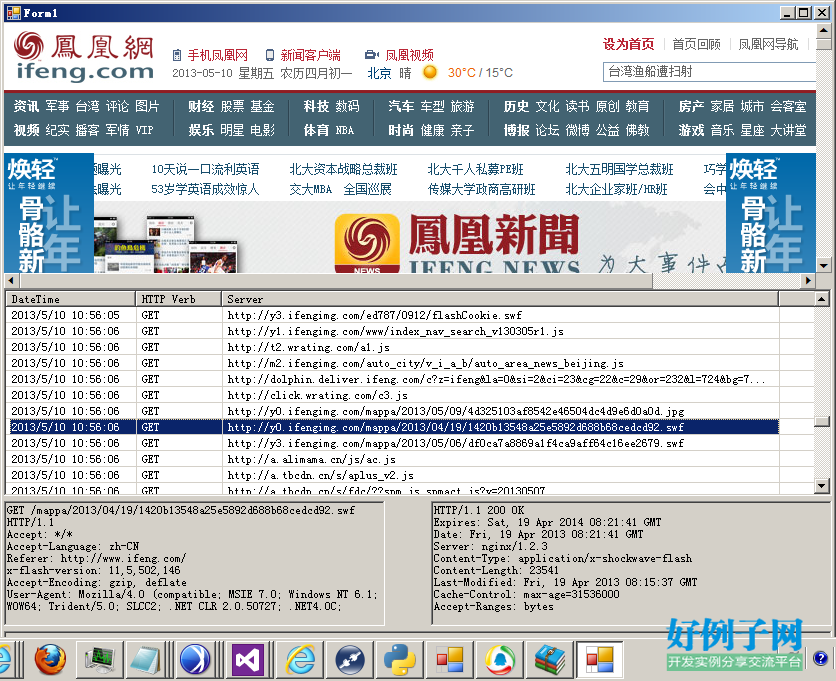Click the GET request headers text box

coord(195,563)
